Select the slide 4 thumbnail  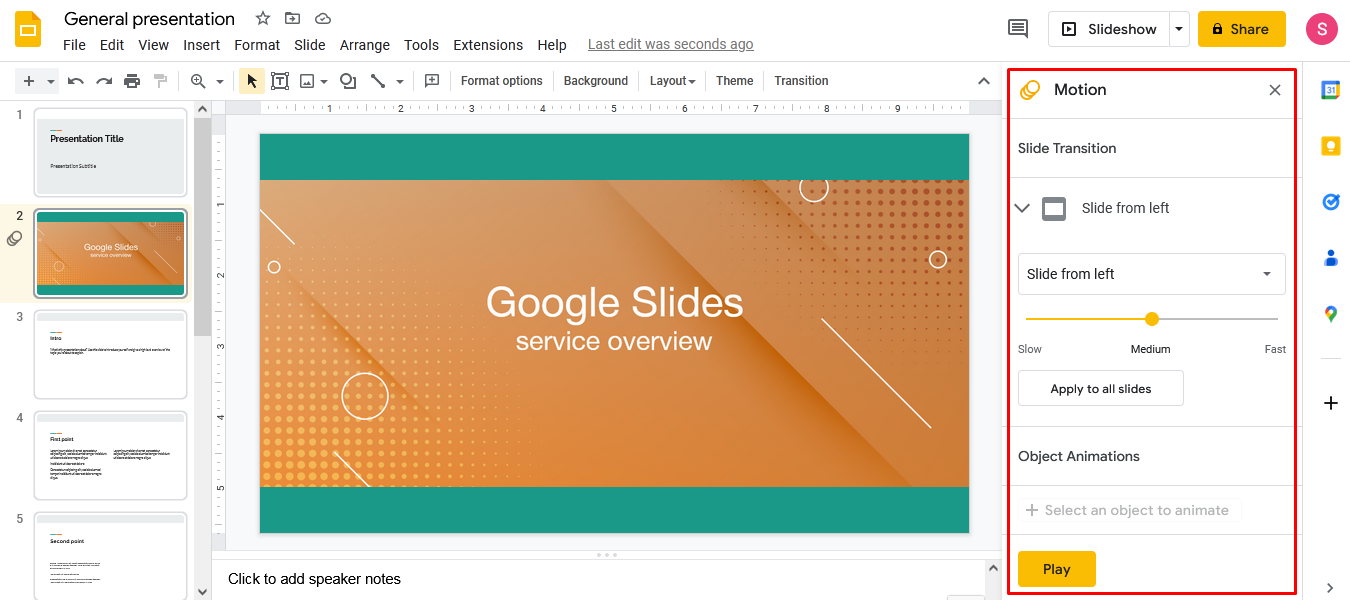tap(110, 455)
